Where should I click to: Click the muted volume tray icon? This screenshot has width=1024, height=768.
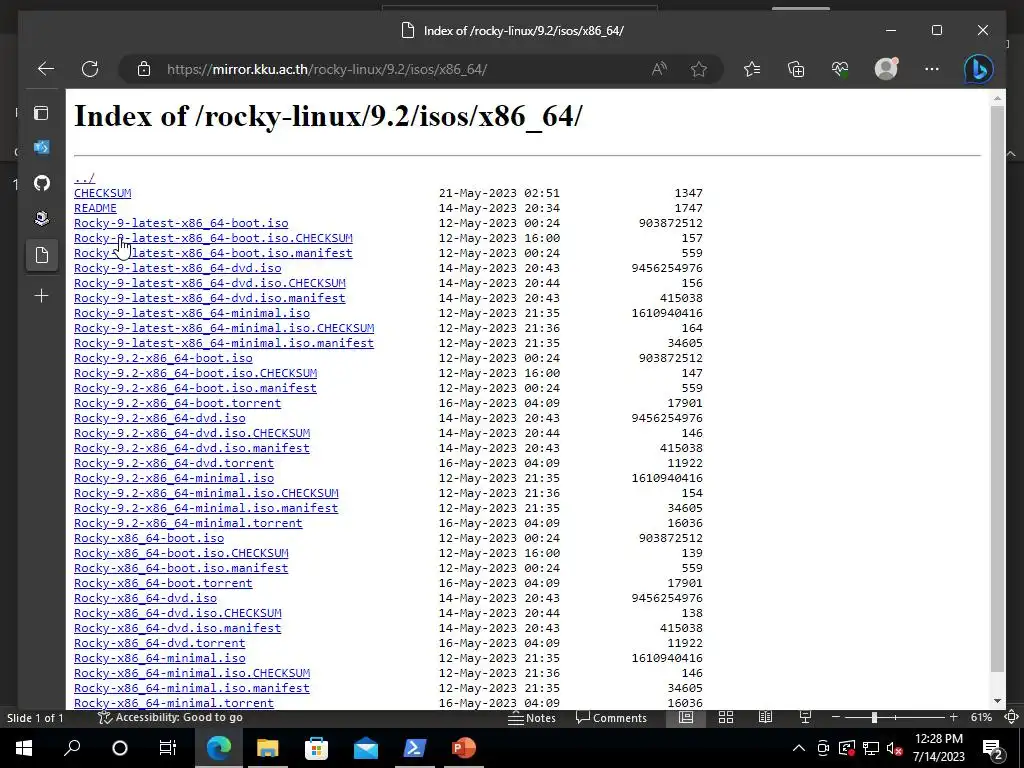895,748
